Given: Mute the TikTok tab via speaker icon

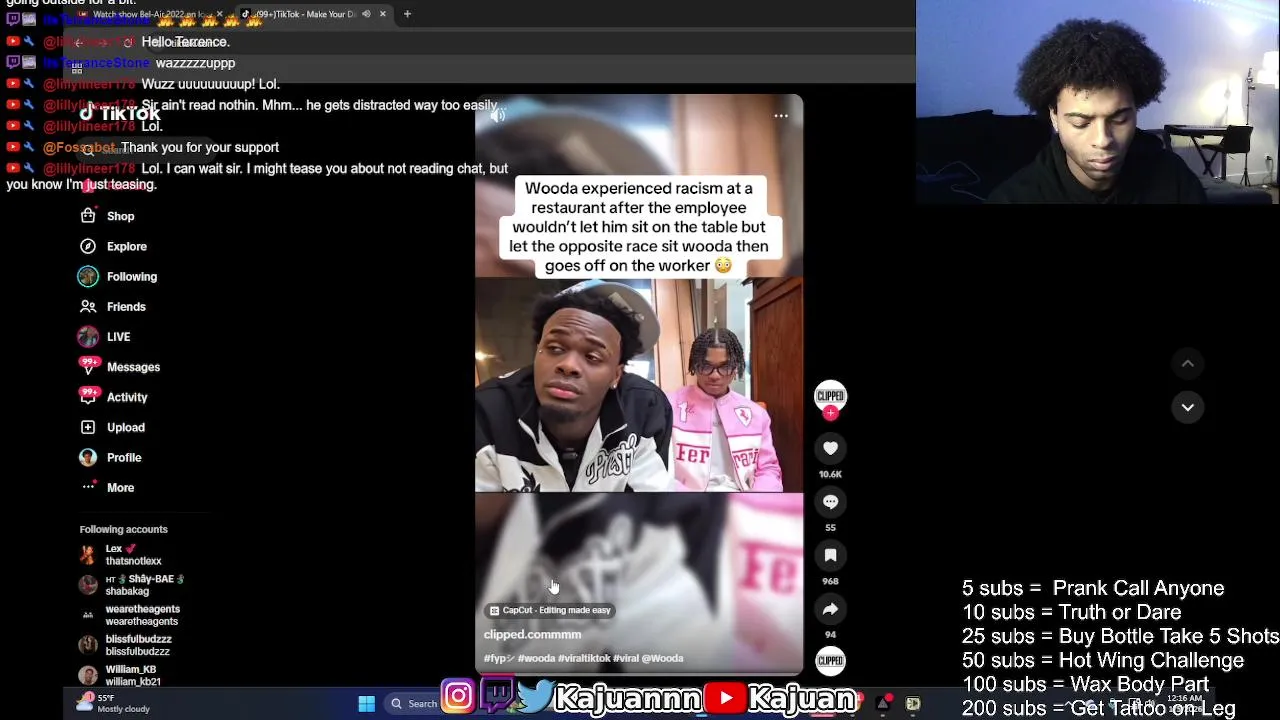Looking at the screenshot, I should (366, 14).
